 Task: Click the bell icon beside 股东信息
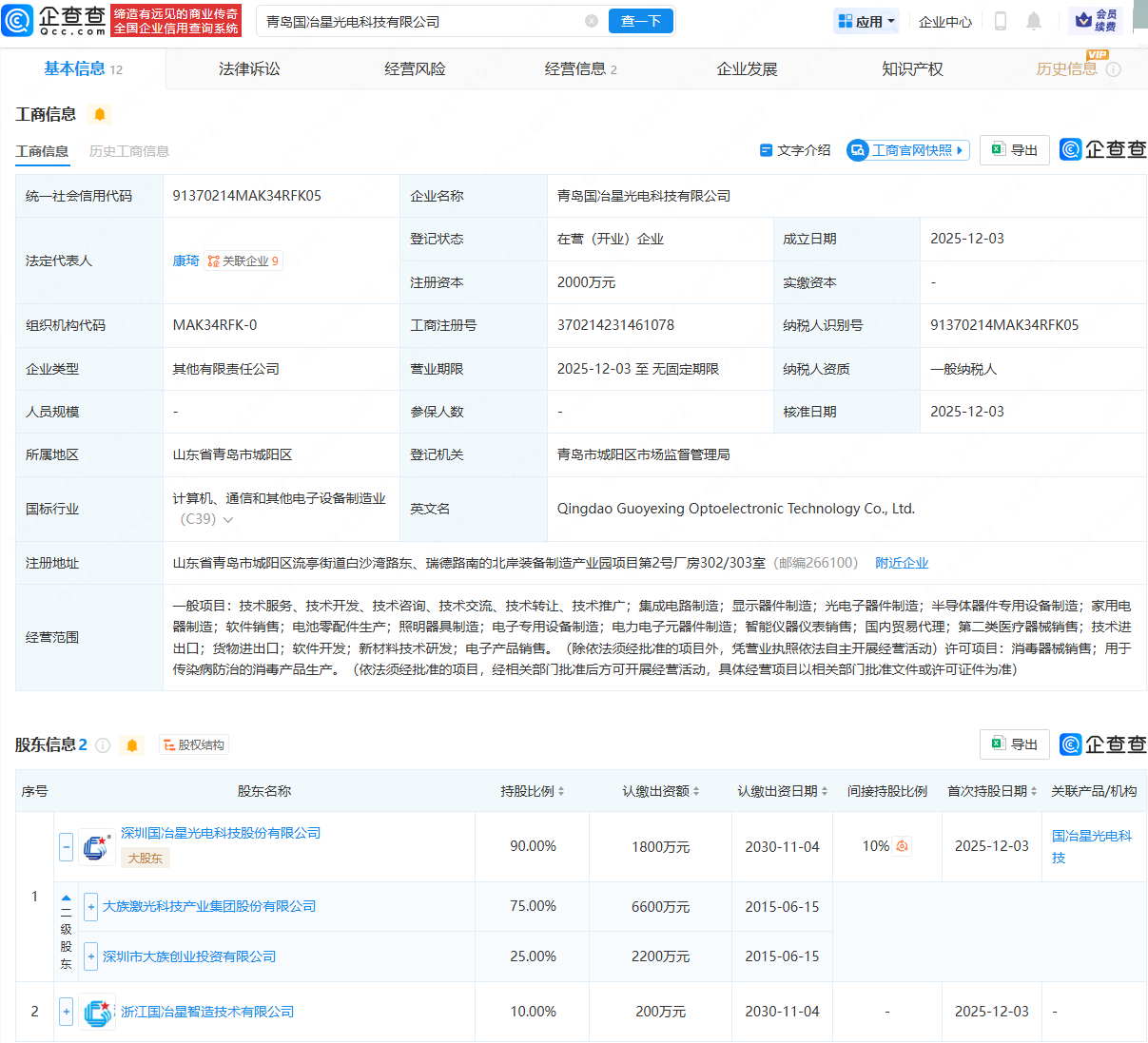pyautogui.click(x=132, y=745)
